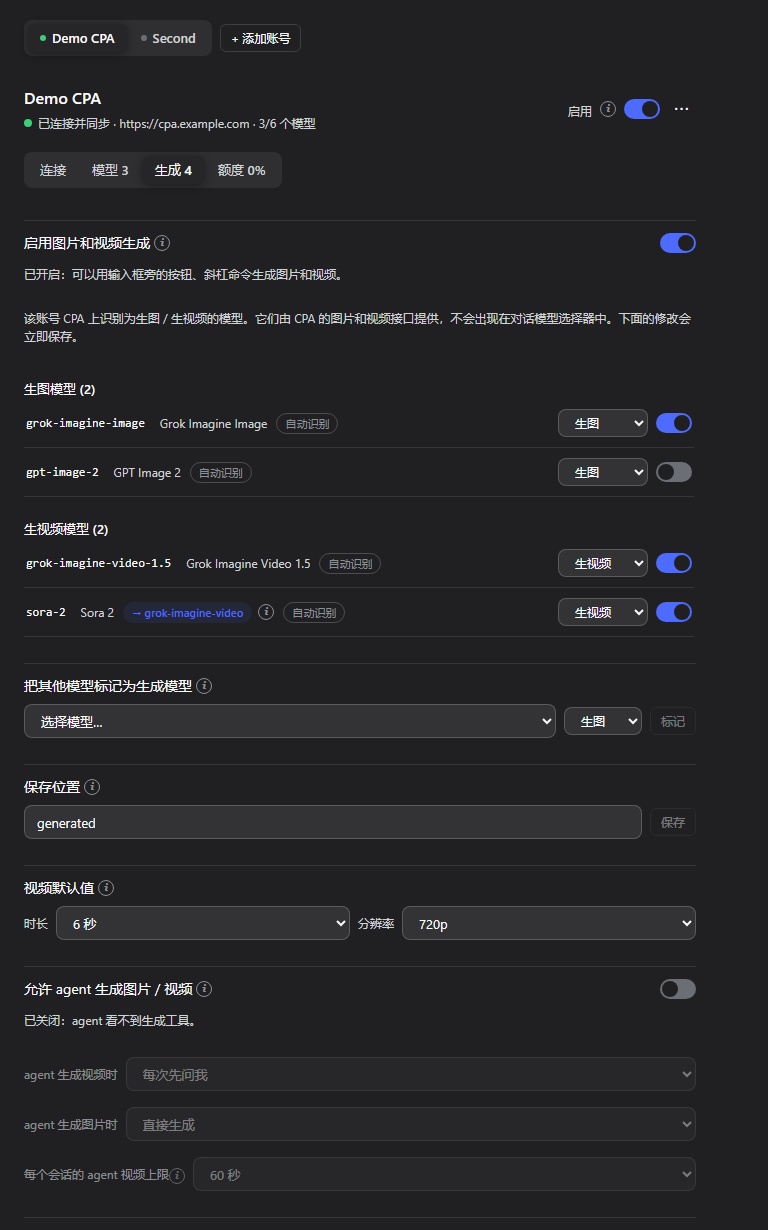Viewport: 768px width, 1230px height.
Task: Enable the gpt-image-2 model toggle
Action: [x=674, y=472]
